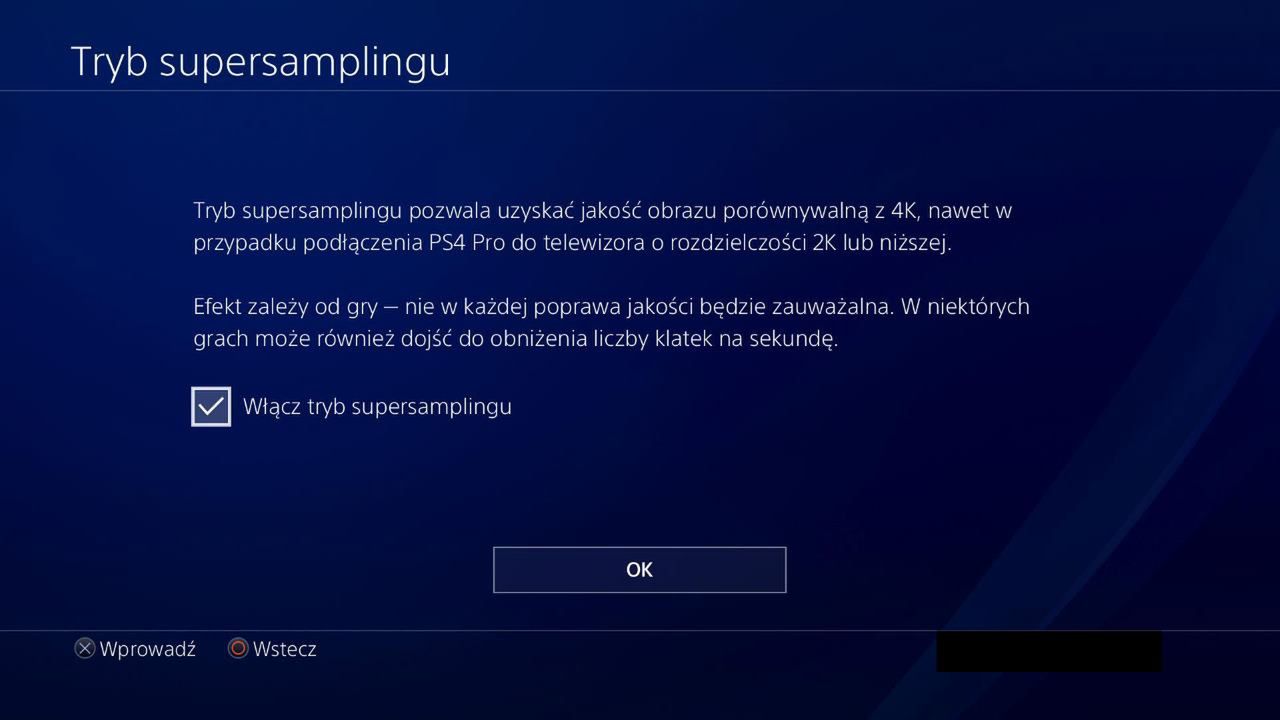1280x720 pixels.
Task: Click the horizontal divider below the title
Action: (x=640, y=91)
